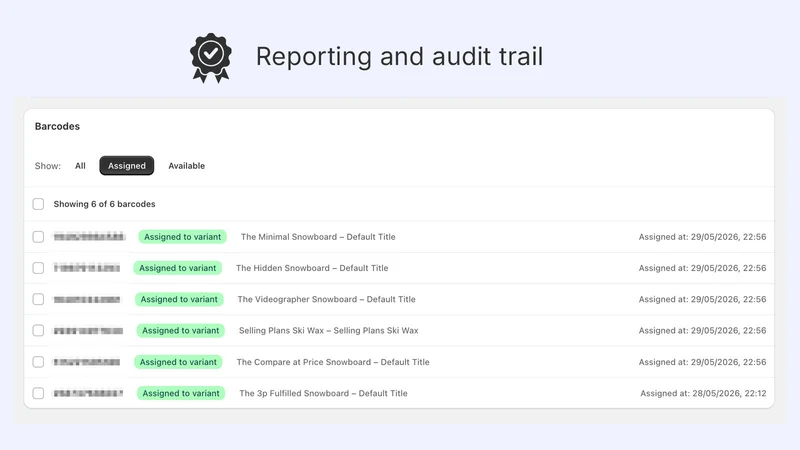Open The Hidden Snowboard – Default Title

(312, 268)
